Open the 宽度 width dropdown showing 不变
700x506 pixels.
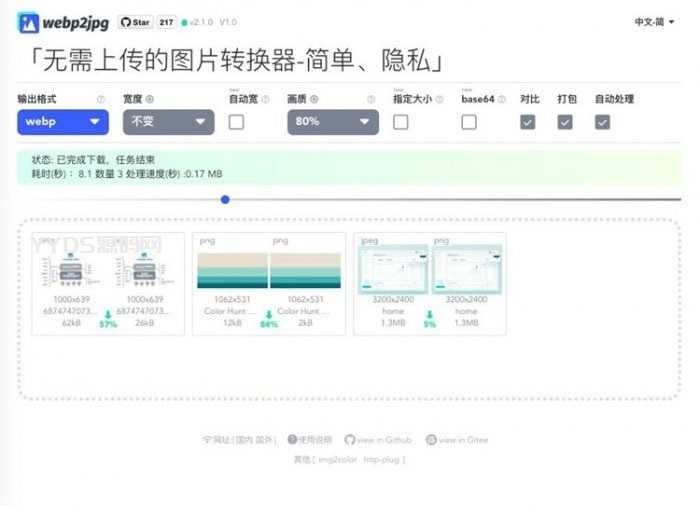coord(168,122)
